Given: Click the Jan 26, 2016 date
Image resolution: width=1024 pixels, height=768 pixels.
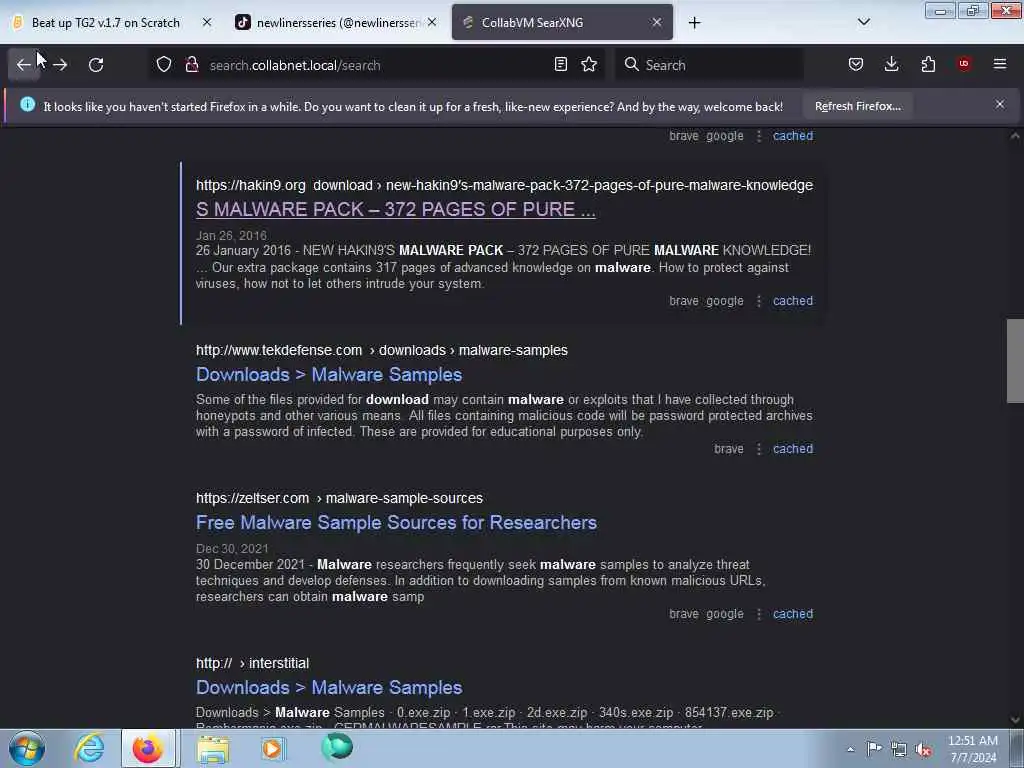Looking at the screenshot, I should 231,236.
